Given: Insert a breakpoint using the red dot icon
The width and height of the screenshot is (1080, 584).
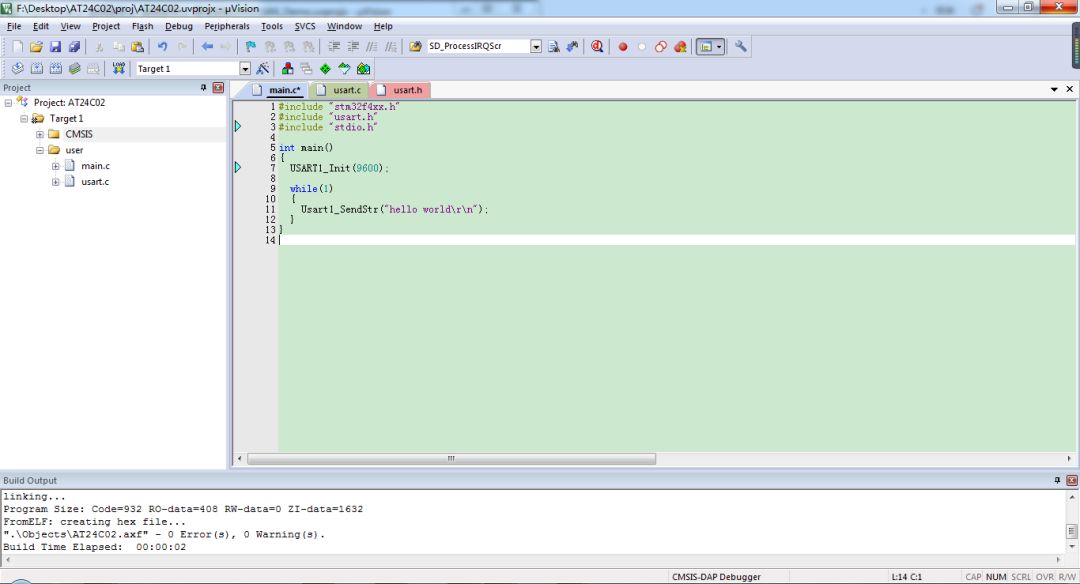Looking at the screenshot, I should 622,47.
